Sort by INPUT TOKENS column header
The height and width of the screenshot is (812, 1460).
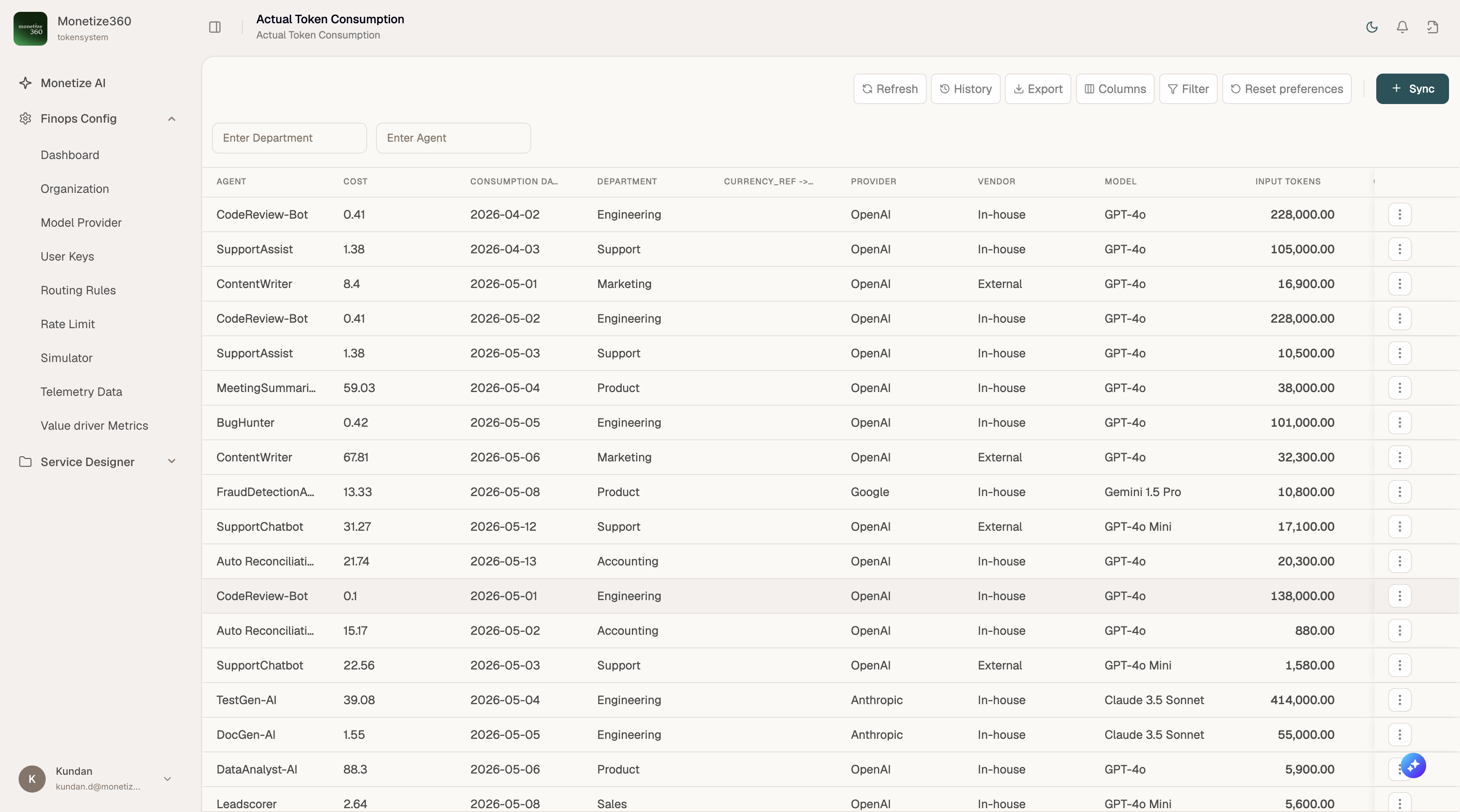[1288, 181]
